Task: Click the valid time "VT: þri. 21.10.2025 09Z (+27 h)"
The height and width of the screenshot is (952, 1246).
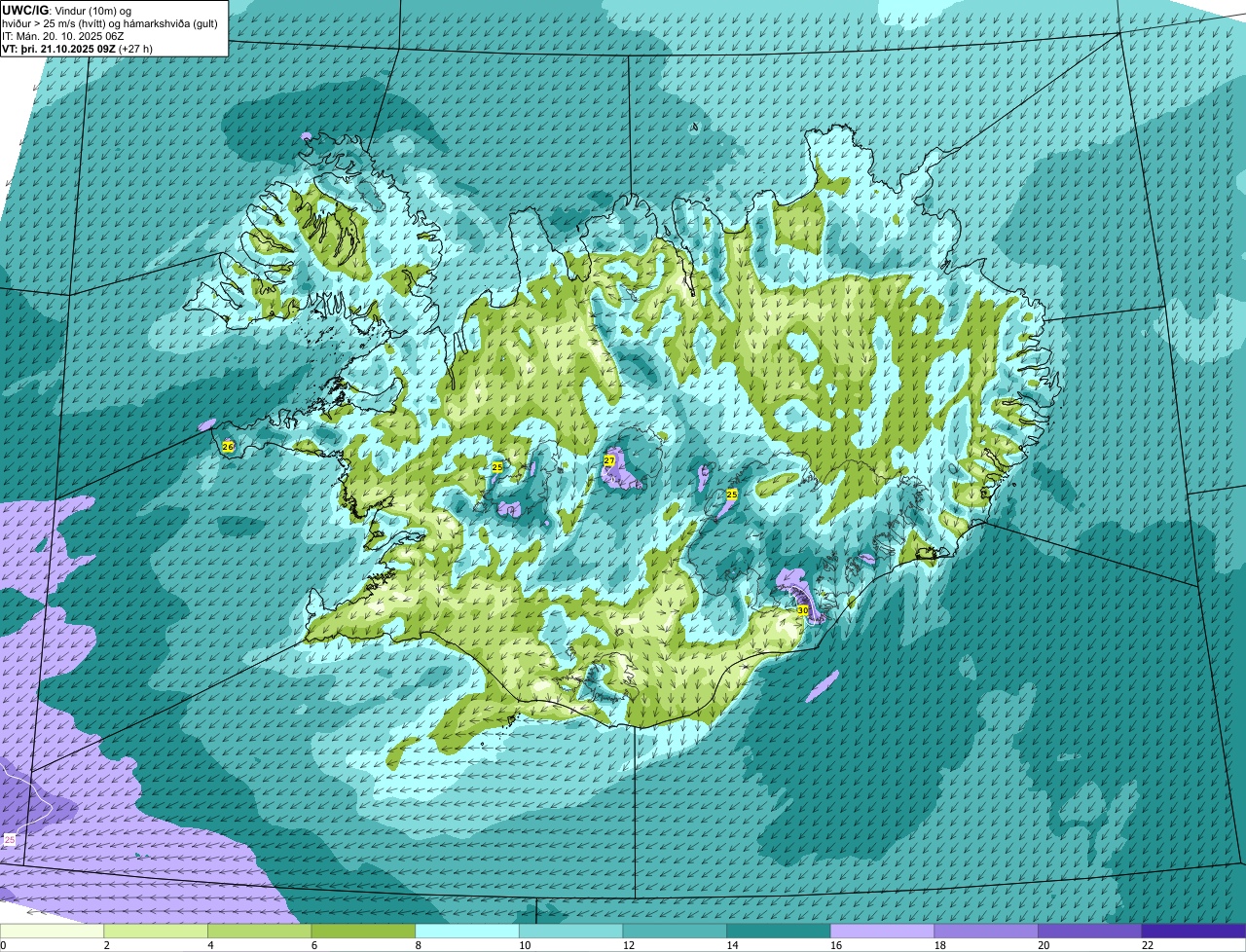Action: tap(77, 49)
